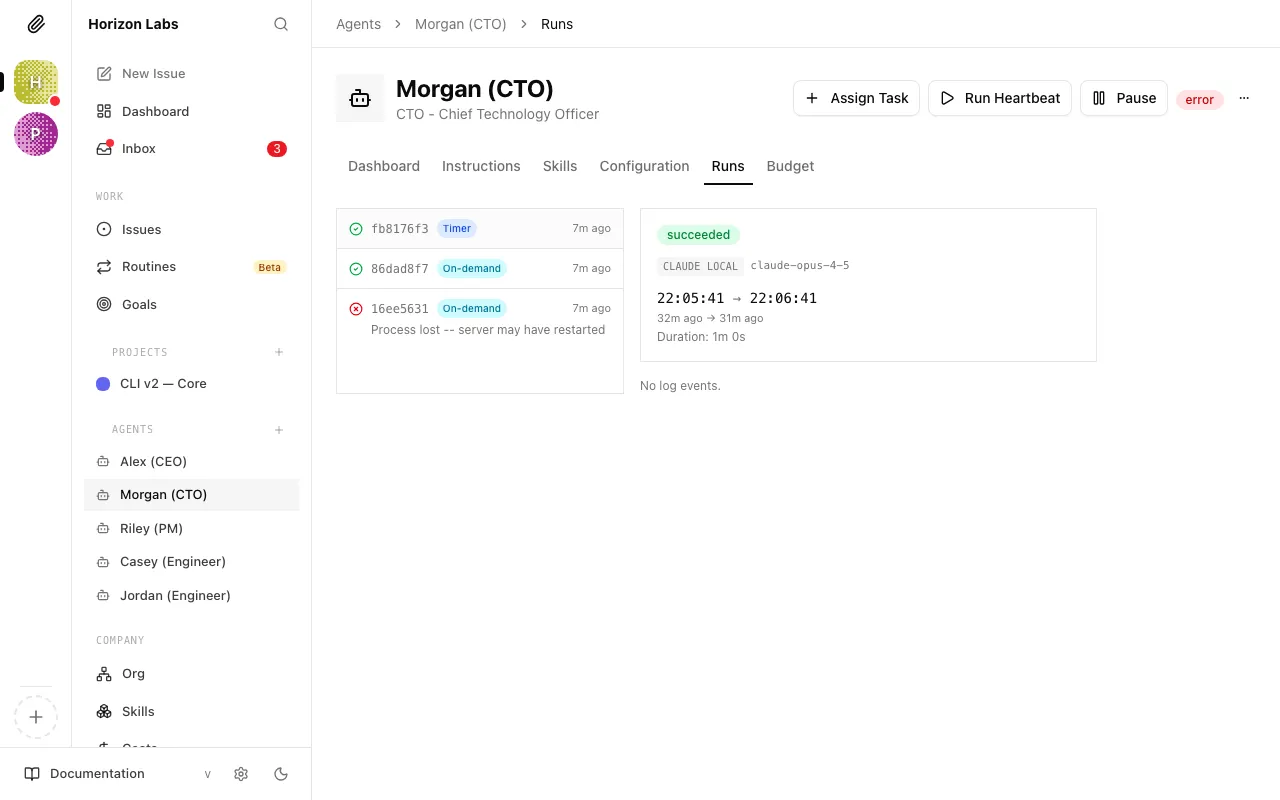
Task: Create a New Issue
Action: click(x=191, y=73)
